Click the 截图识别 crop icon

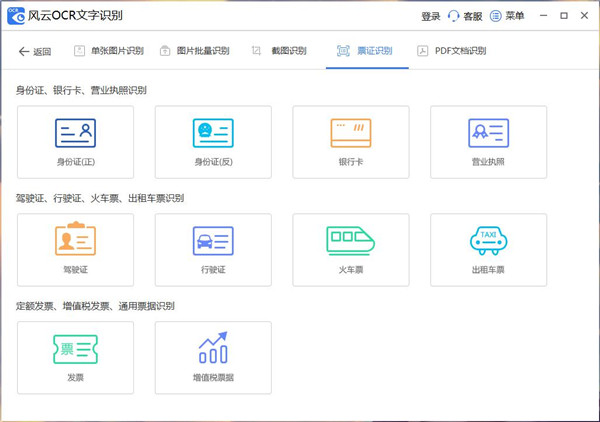256,51
